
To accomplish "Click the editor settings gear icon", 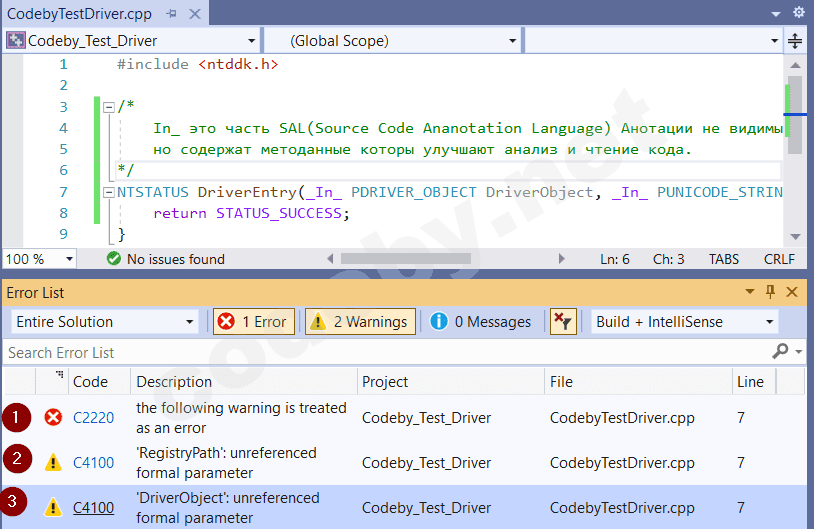I will coord(798,13).
